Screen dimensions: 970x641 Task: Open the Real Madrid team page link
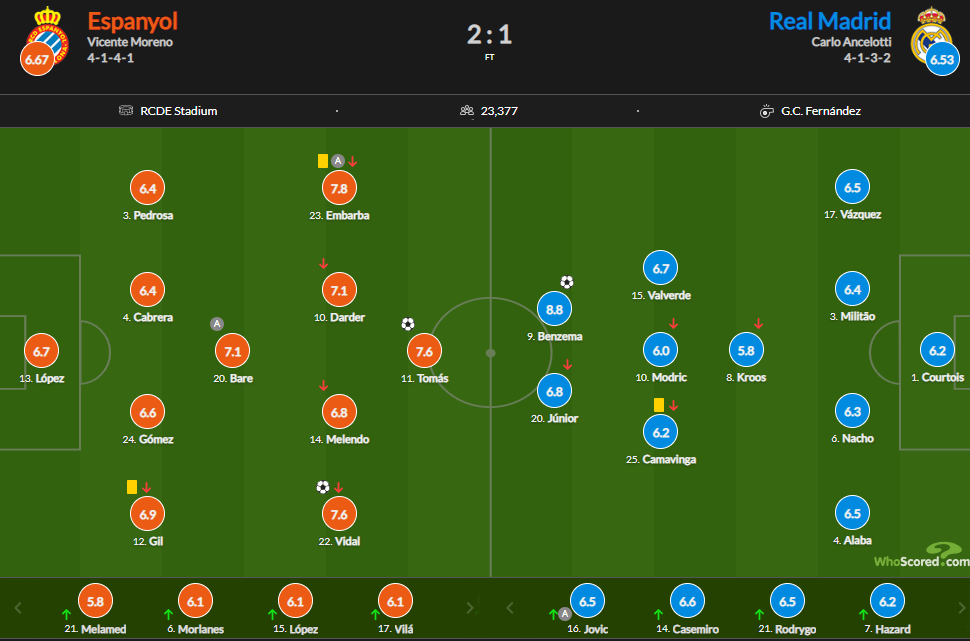[x=830, y=21]
